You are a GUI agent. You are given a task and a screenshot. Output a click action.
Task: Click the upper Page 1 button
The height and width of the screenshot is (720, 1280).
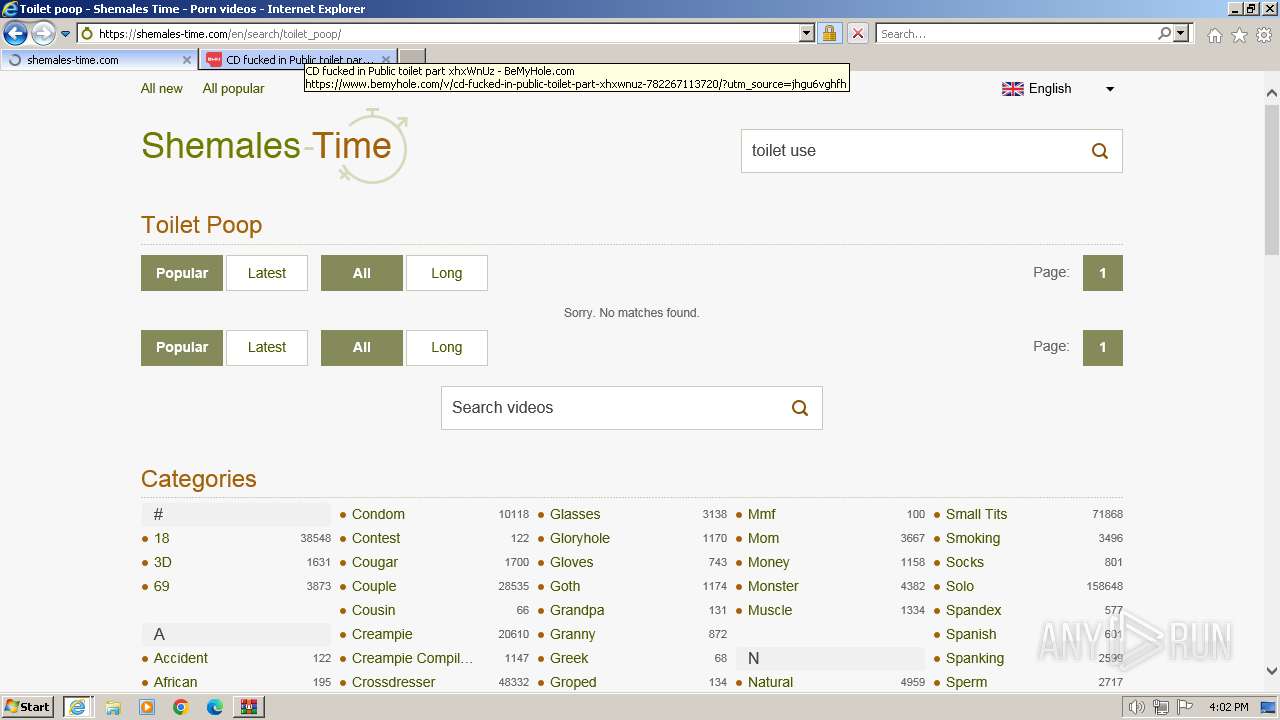tap(1103, 273)
